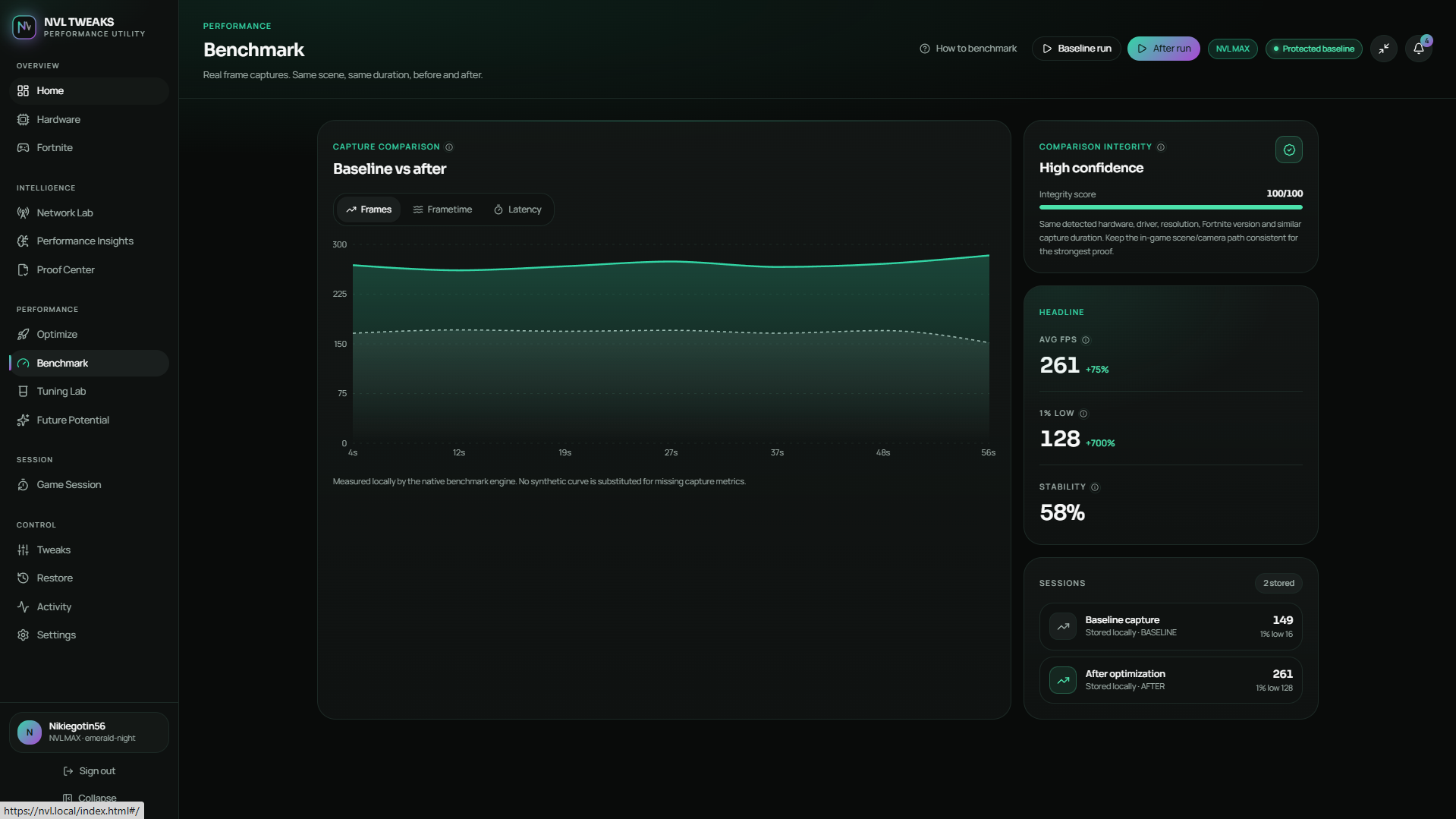Start an After run
Image resolution: width=1456 pixels, height=819 pixels.
1163,49
